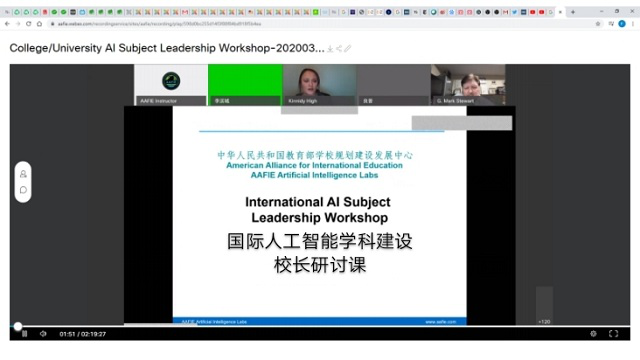Open a new browser tab
The height and width of the screenshot is (360, 640).
573,12
